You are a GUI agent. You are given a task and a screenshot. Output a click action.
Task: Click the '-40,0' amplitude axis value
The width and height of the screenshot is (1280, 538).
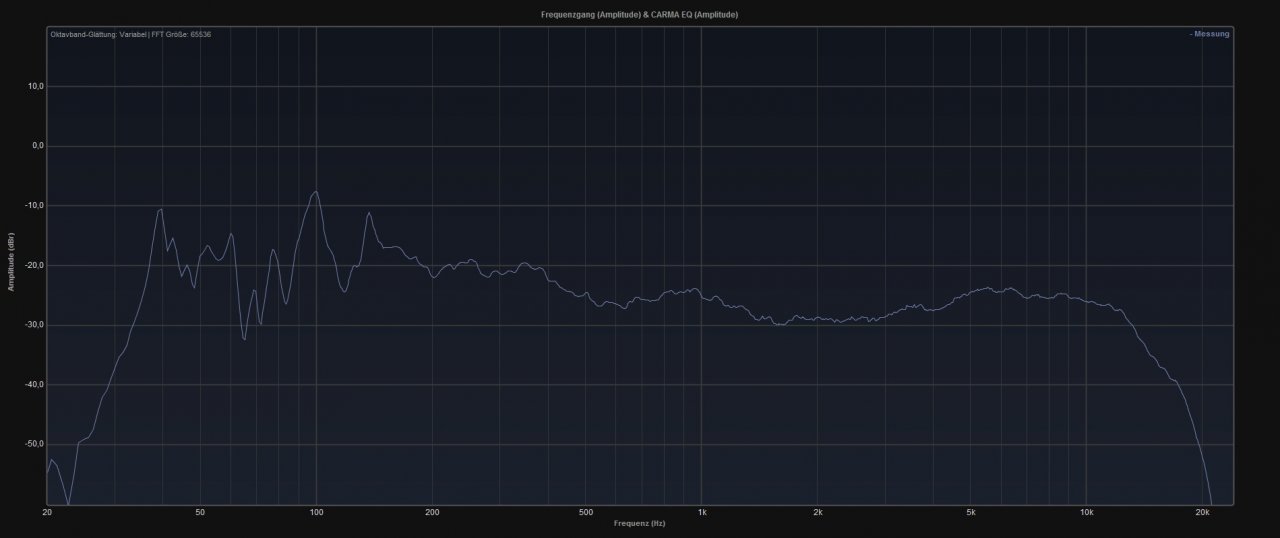[34, 385]
